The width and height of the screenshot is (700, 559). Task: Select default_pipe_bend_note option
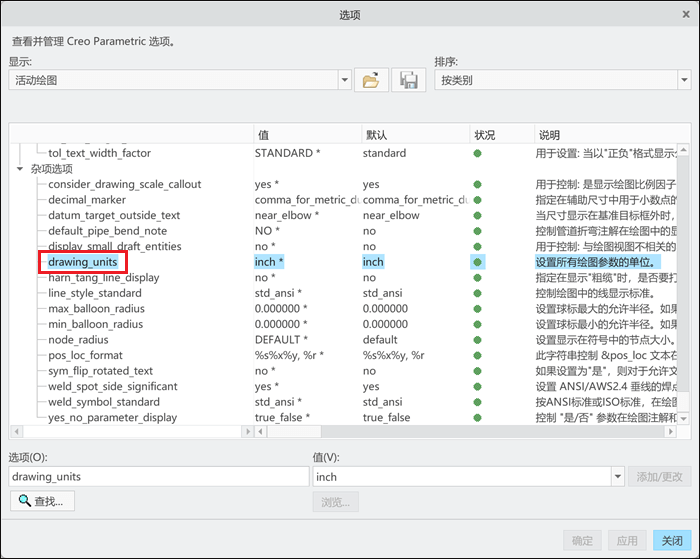tap(107, 231)
